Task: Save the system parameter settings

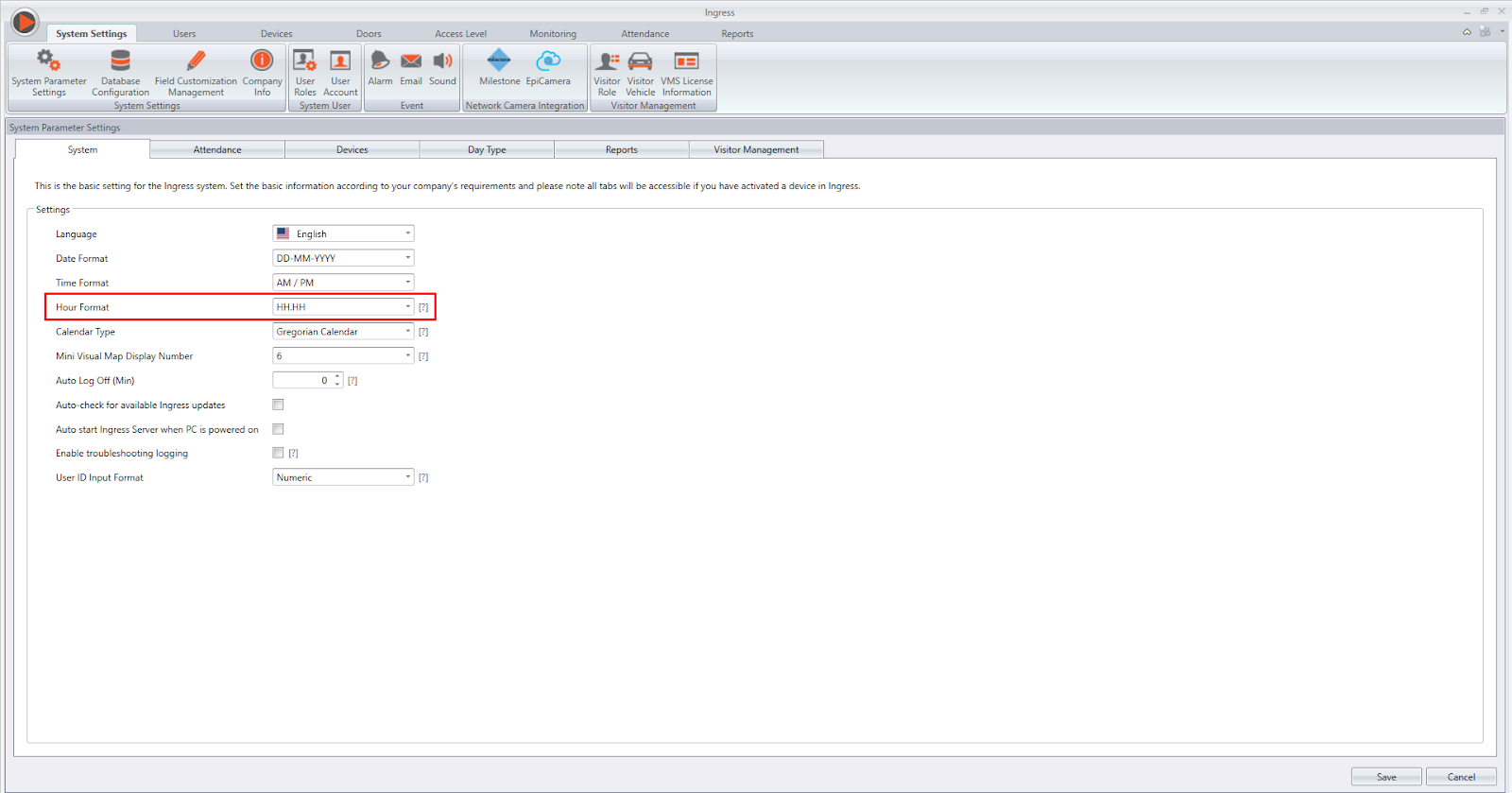Action: pyautogui.click(x=1386, y=777)
